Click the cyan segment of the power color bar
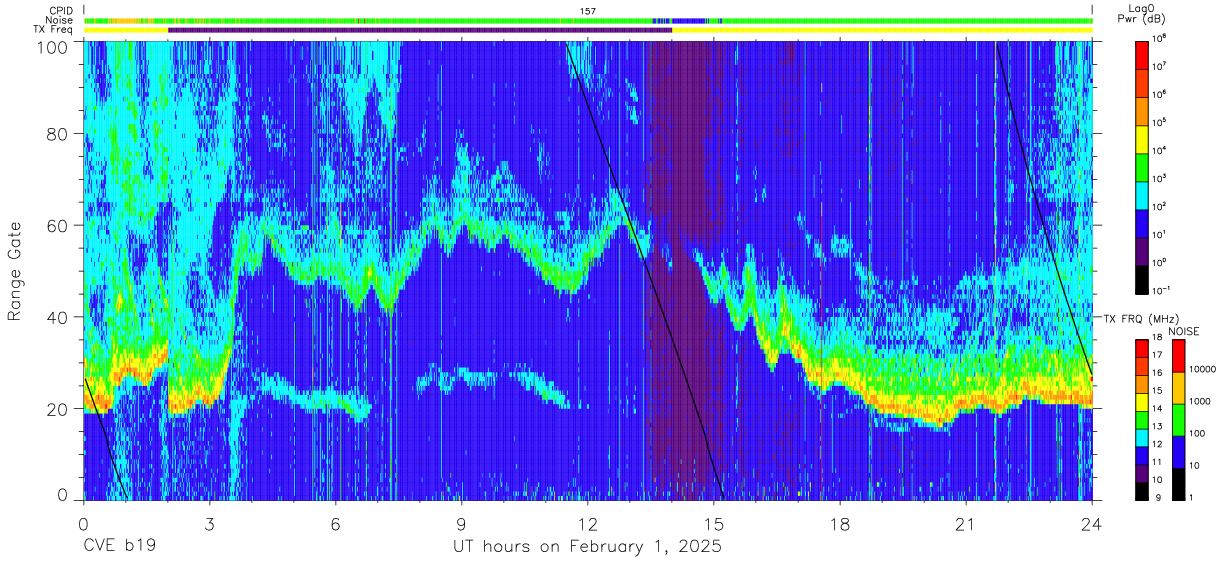1228x567 pixels. tap(1141, 194)
